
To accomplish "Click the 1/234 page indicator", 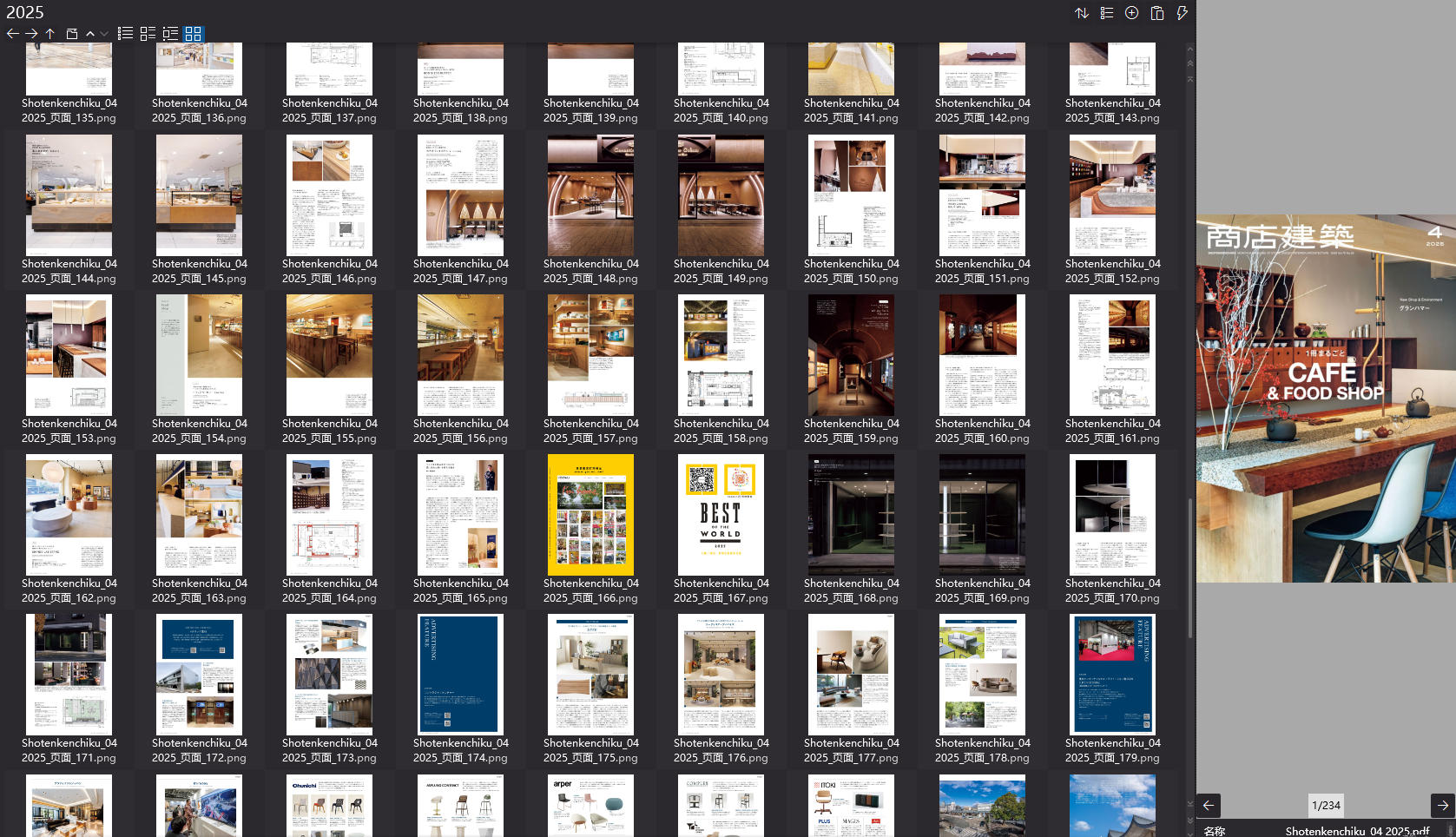I will point(1326,806).
